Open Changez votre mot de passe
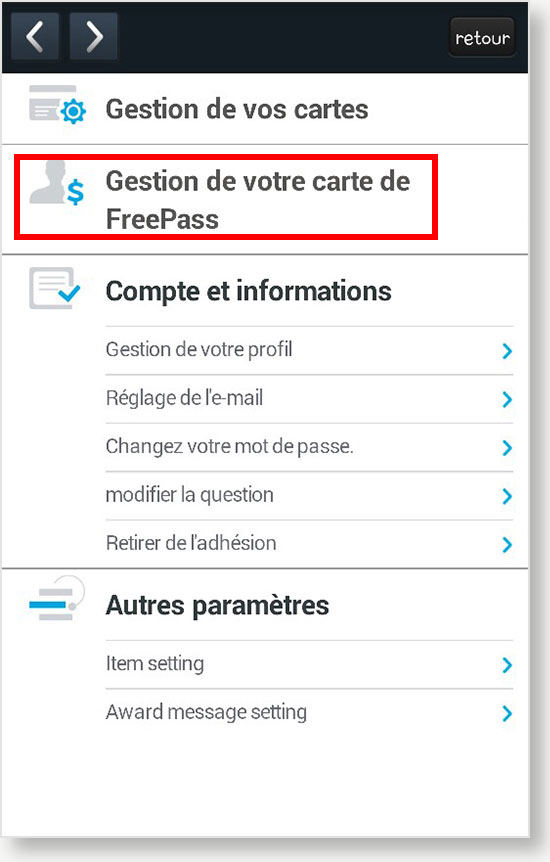 [309, 447]
